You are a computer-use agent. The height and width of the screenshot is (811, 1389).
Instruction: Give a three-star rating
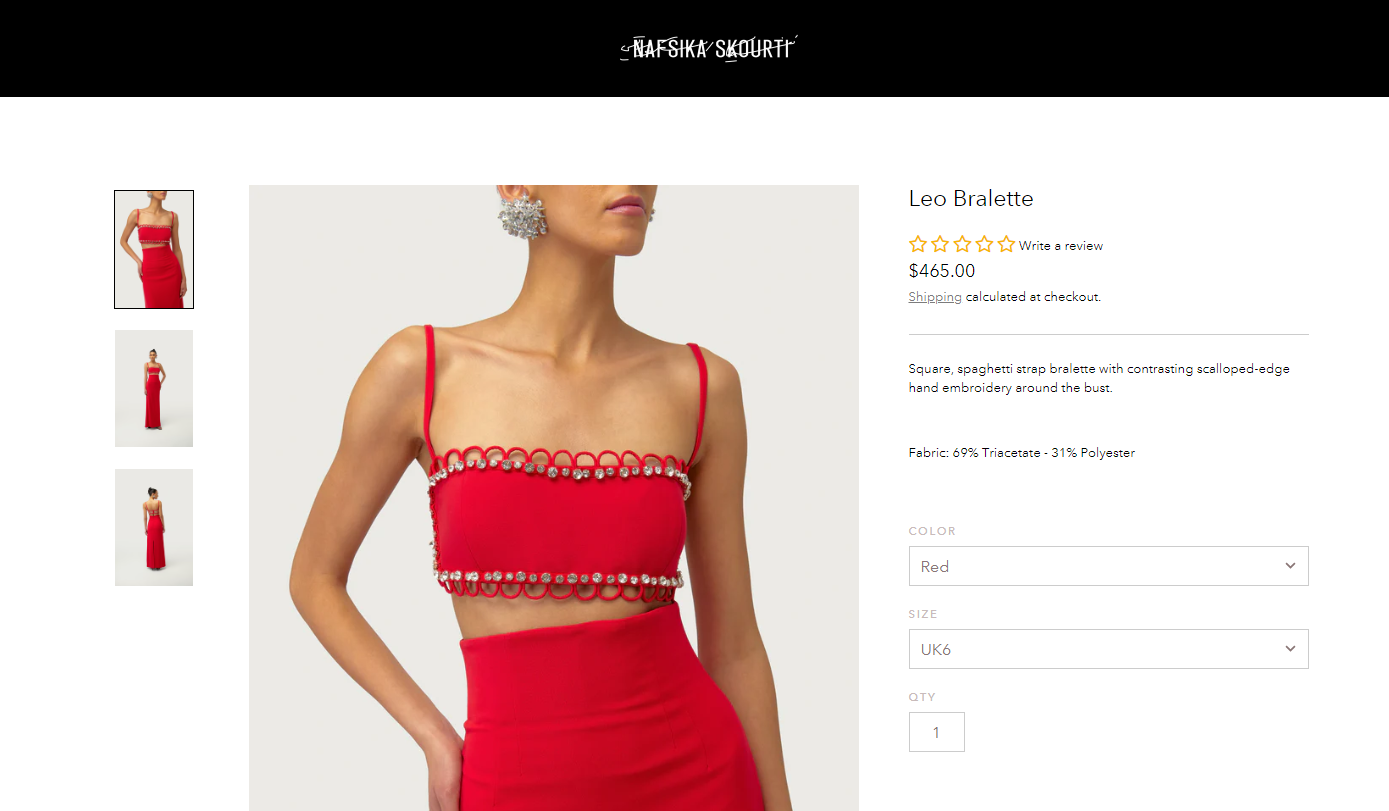pyautogui.click(x=962, y=244)
